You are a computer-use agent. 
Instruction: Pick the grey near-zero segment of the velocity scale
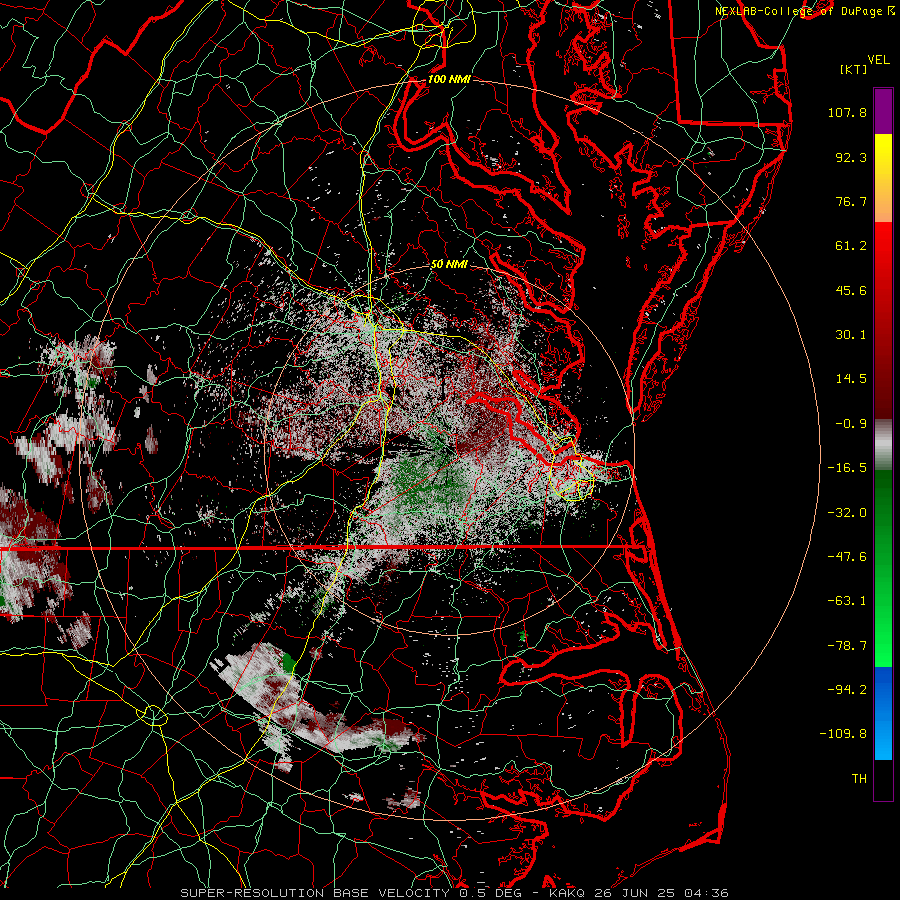click(883, 445)
